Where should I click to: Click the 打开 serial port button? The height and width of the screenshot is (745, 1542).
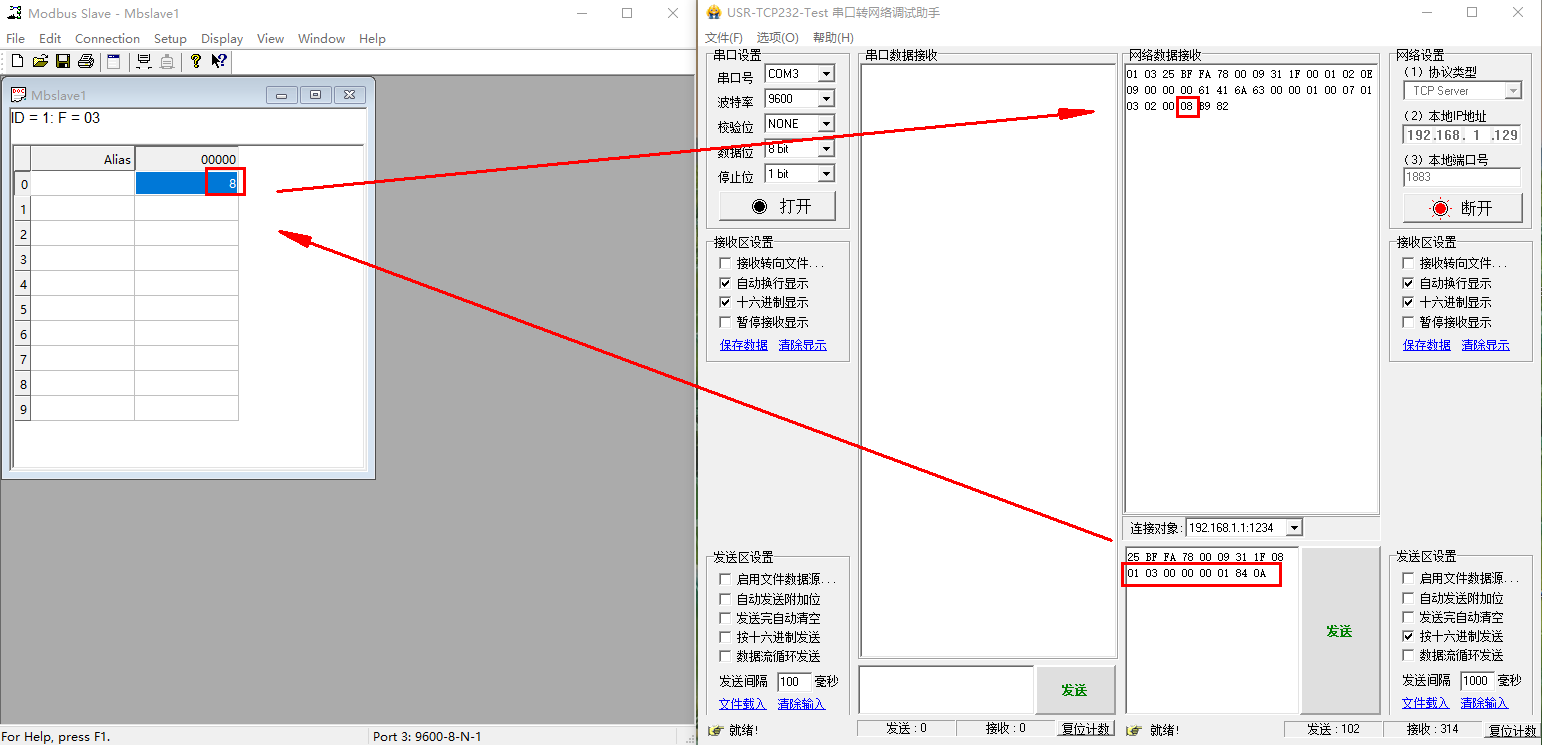pyautogui.click(x=783, y=207)
